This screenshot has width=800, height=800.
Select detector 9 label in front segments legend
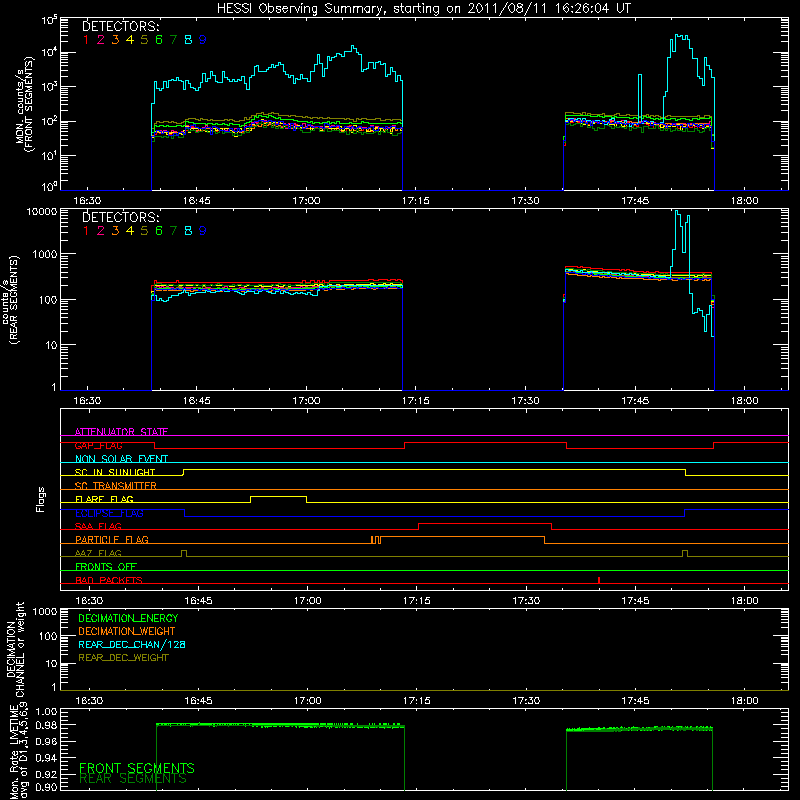pos(203,40)
